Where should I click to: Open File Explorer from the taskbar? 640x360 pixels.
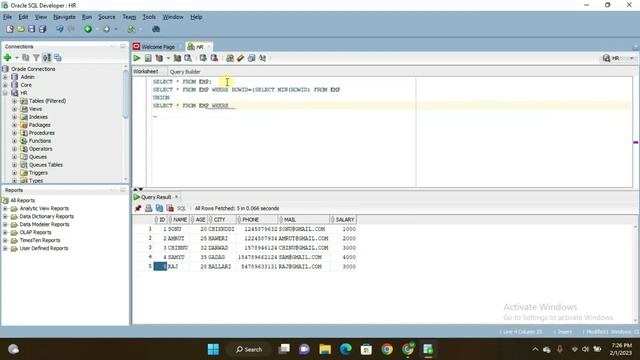[325, 349]
